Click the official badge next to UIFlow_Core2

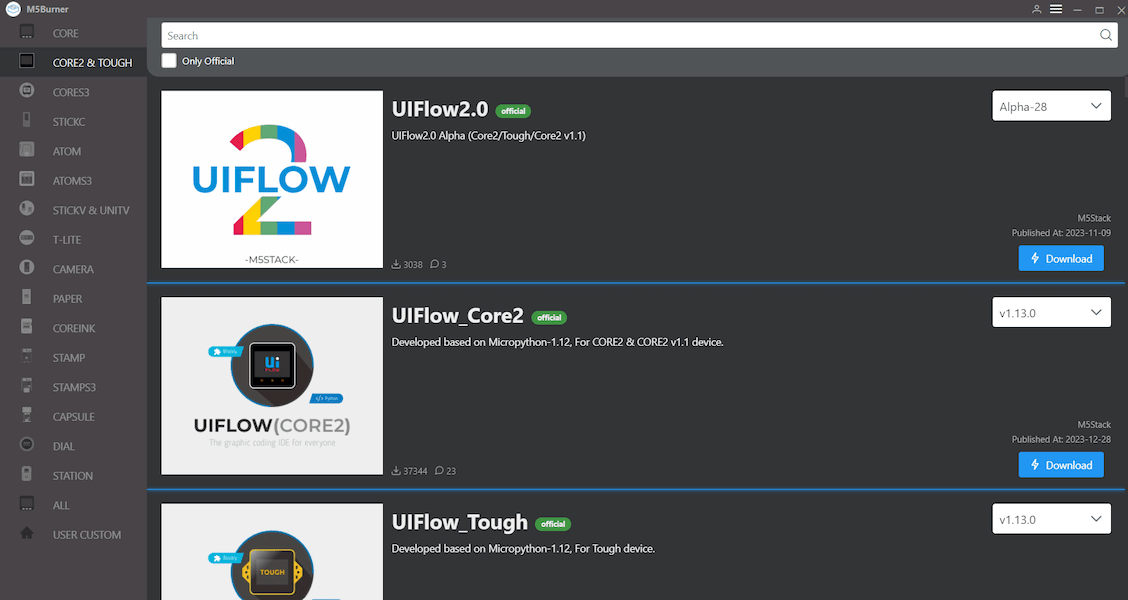coord(549,317)
